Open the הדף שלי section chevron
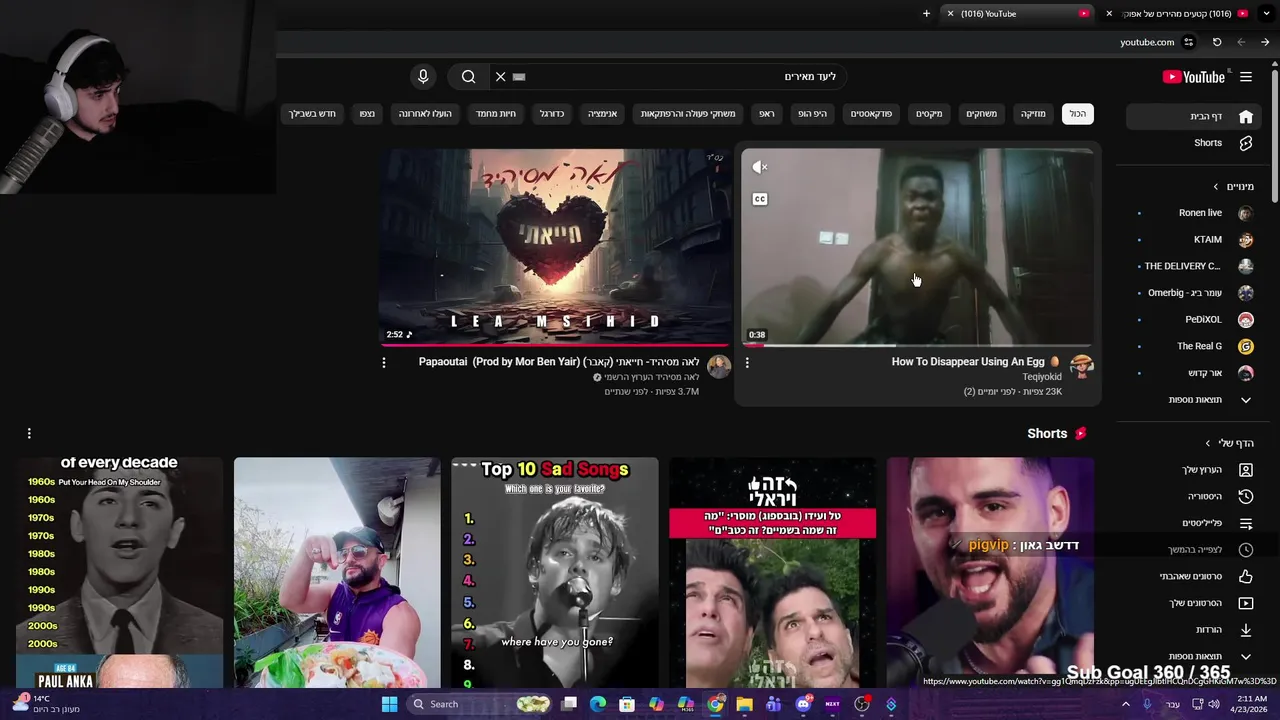 (1208, 443)
